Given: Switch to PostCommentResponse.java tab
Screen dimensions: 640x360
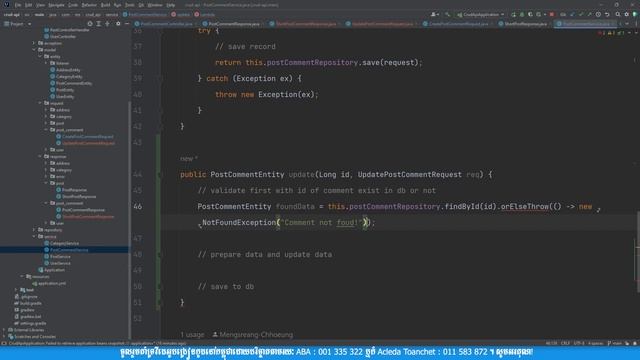Looking at the screenshot, I should click(233, 24).
